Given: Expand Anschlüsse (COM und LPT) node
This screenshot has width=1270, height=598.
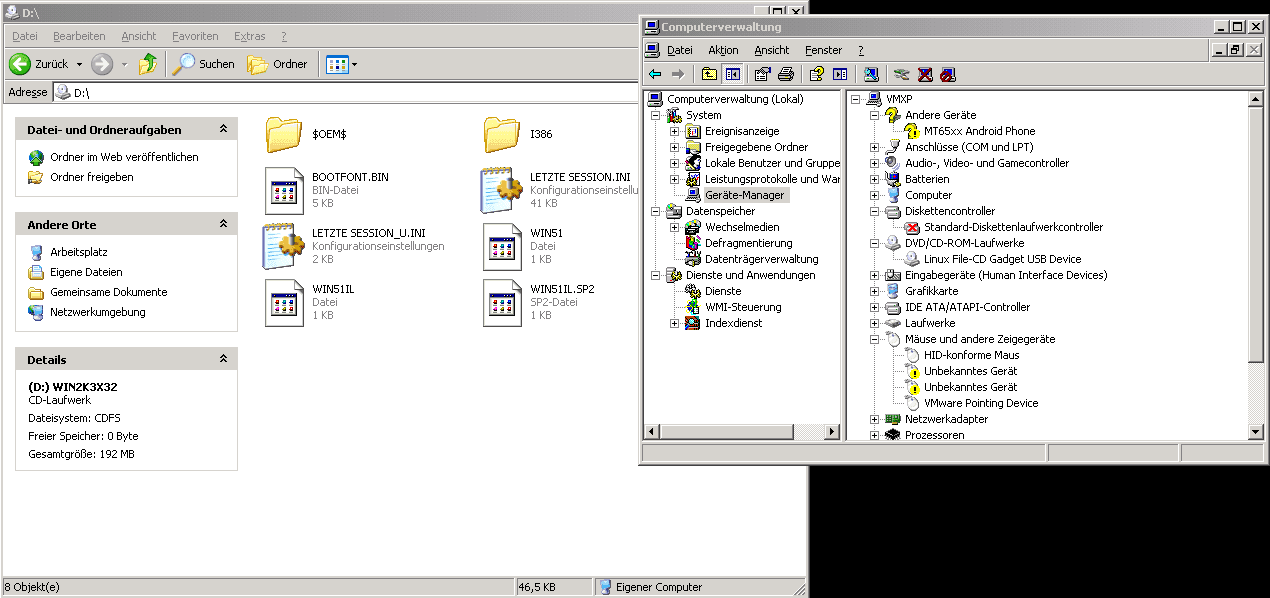Looking at the screenshot, I should pos(875,147).
